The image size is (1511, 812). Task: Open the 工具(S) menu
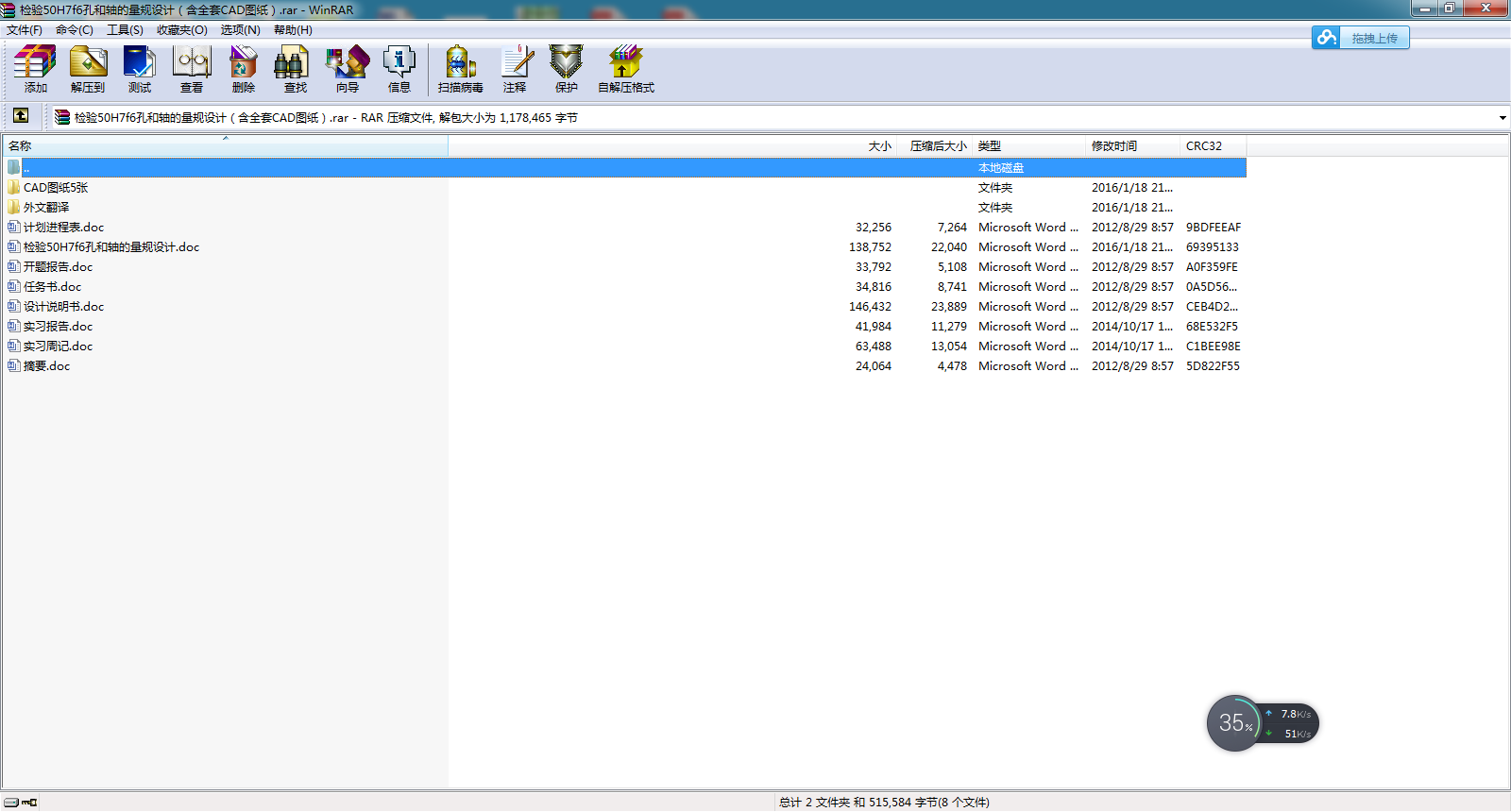125,30
